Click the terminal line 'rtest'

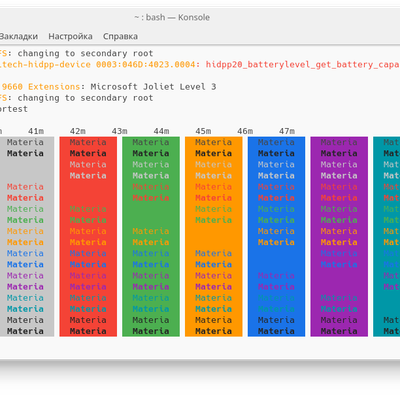click(14, 109)
